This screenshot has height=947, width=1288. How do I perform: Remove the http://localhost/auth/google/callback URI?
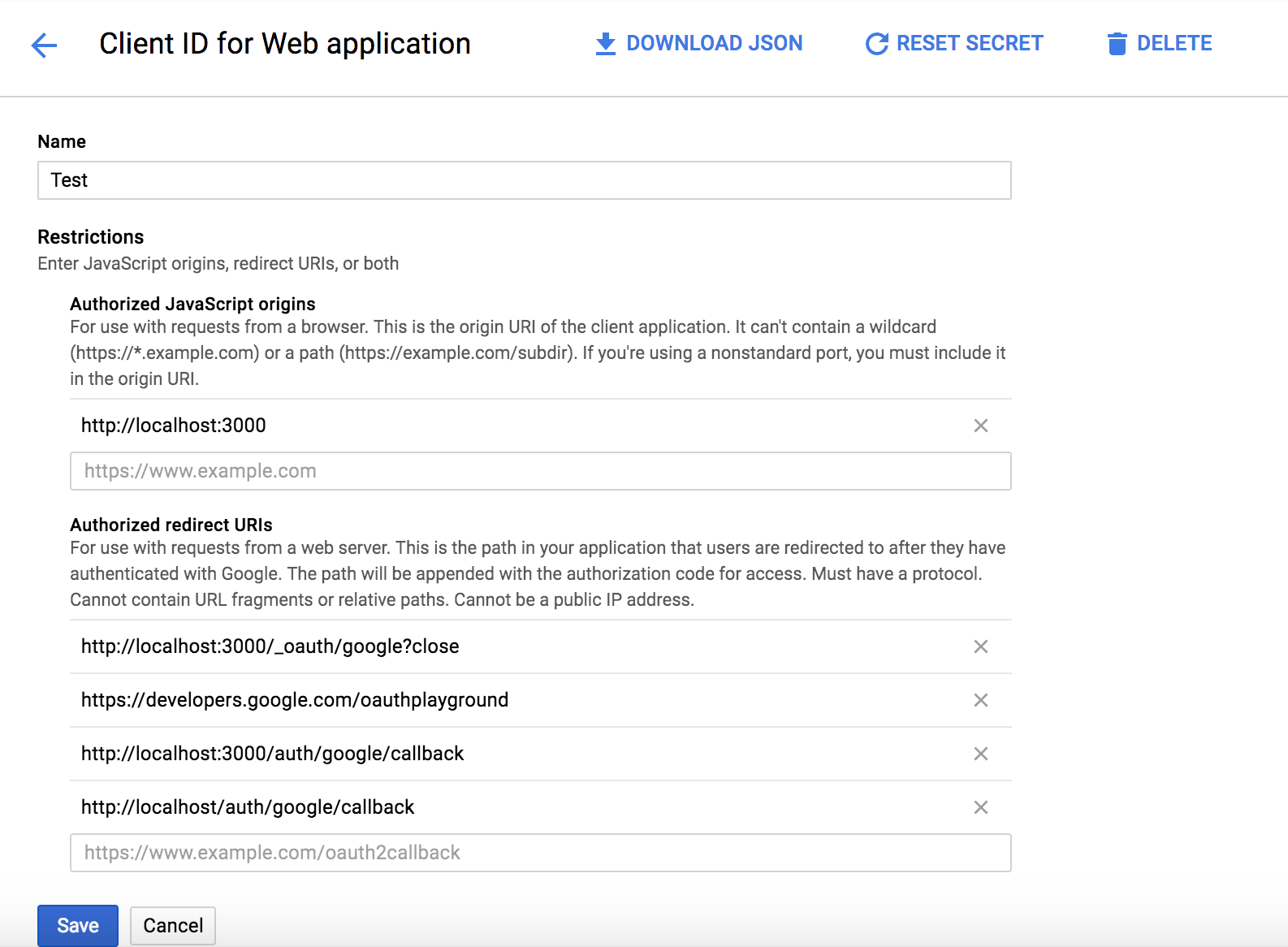980,807
